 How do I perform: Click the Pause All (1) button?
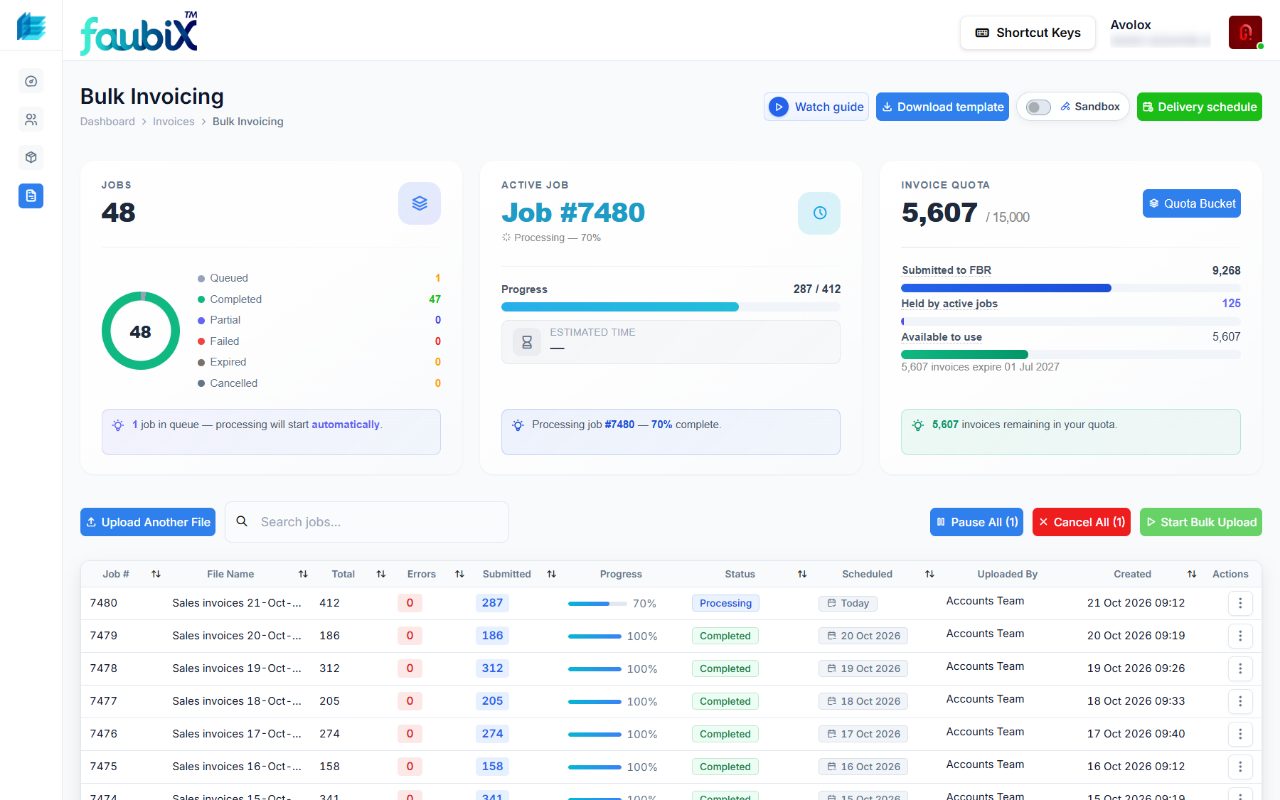976,522
